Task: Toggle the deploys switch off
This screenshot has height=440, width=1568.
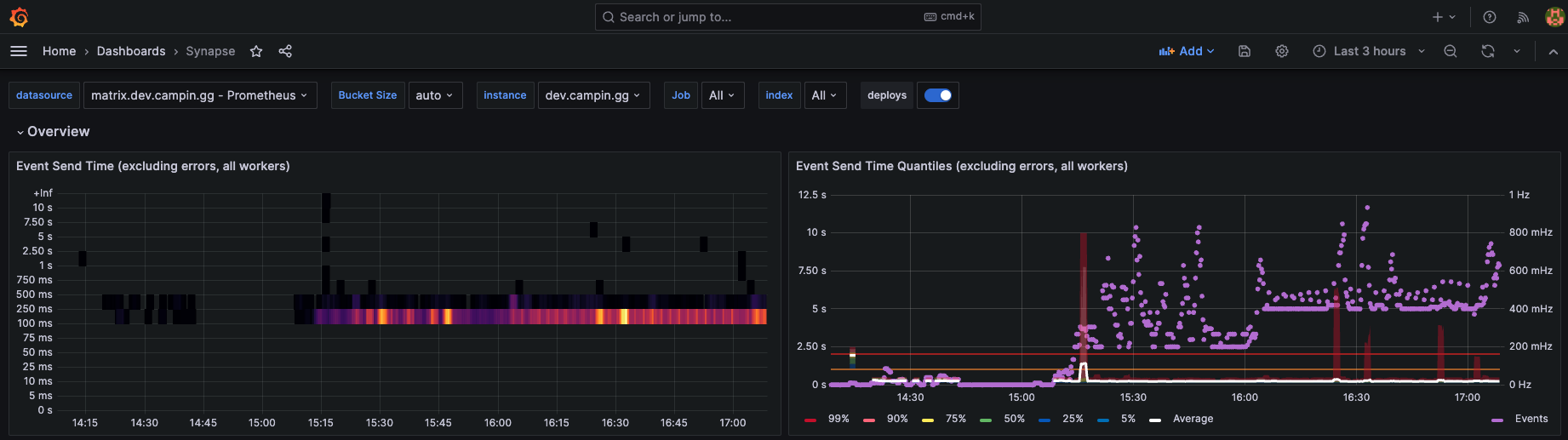Action: tap(938, 95)
